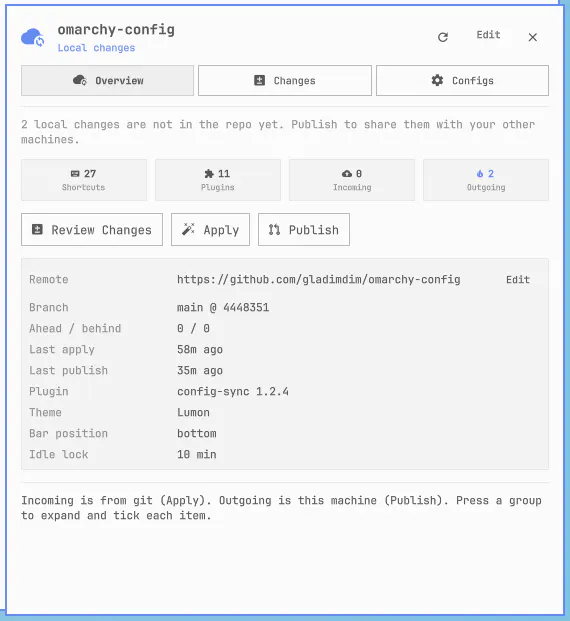Click the refresh icon in the header
570x621 pixels.
pyautogui.click(x=443, y=37)
